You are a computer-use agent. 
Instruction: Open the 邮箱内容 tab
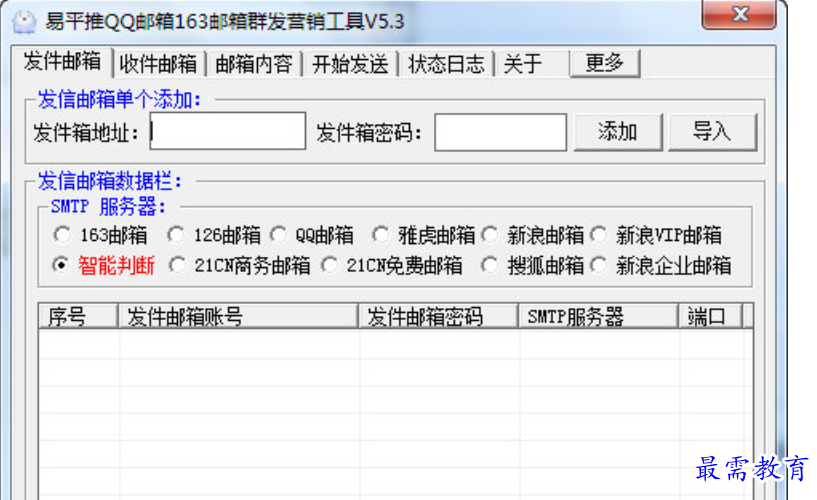pos(254,64)
